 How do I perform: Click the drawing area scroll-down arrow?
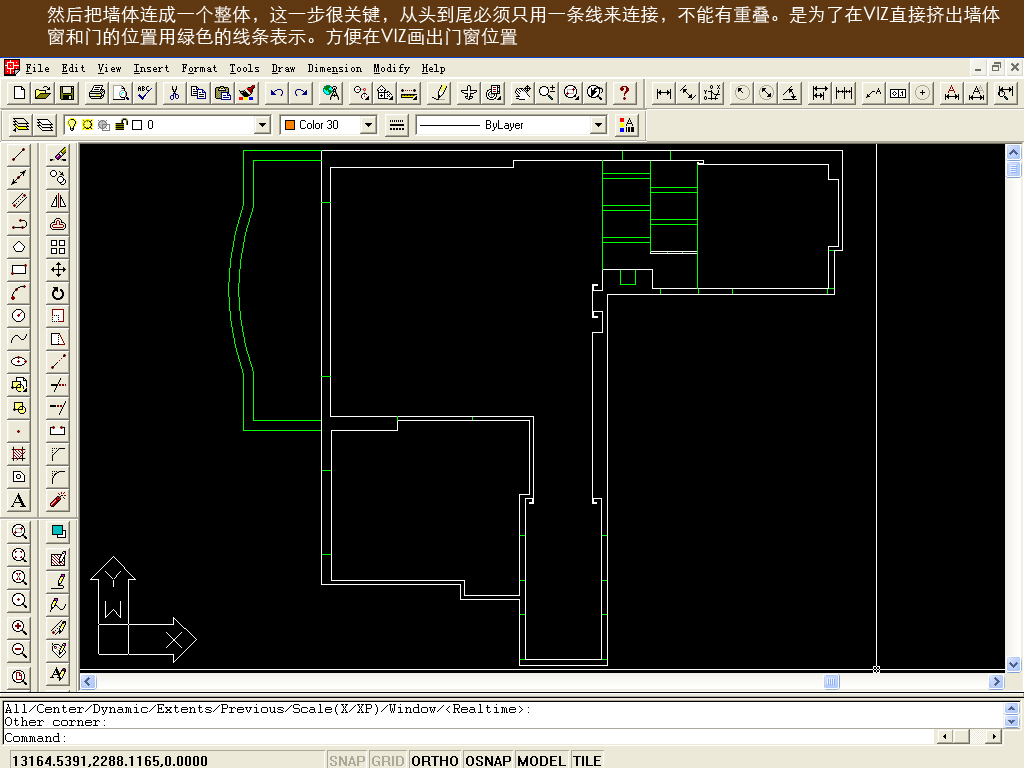tap(1014, 665)
